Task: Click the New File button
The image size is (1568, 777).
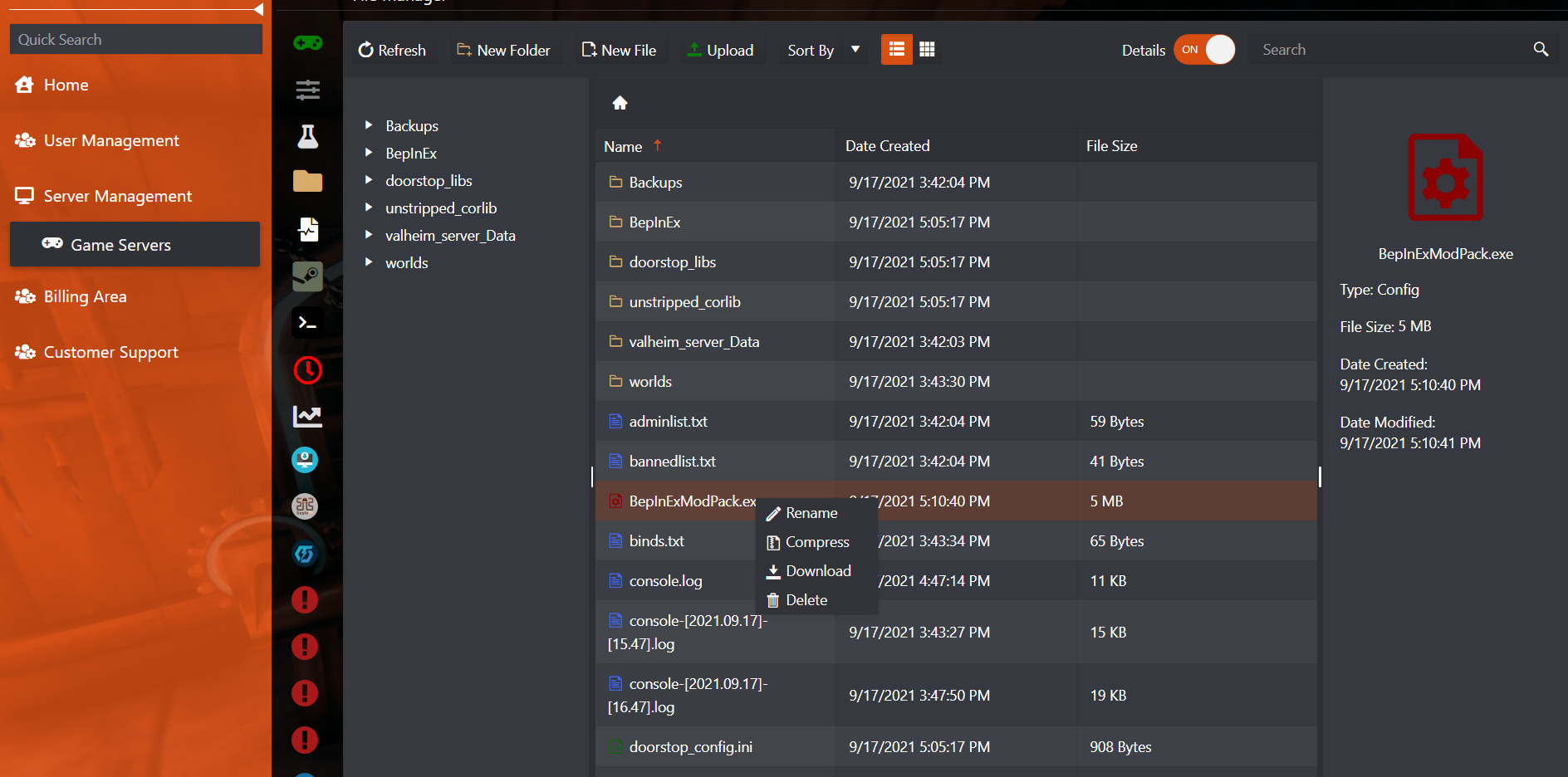Action: tap(619, 50)
